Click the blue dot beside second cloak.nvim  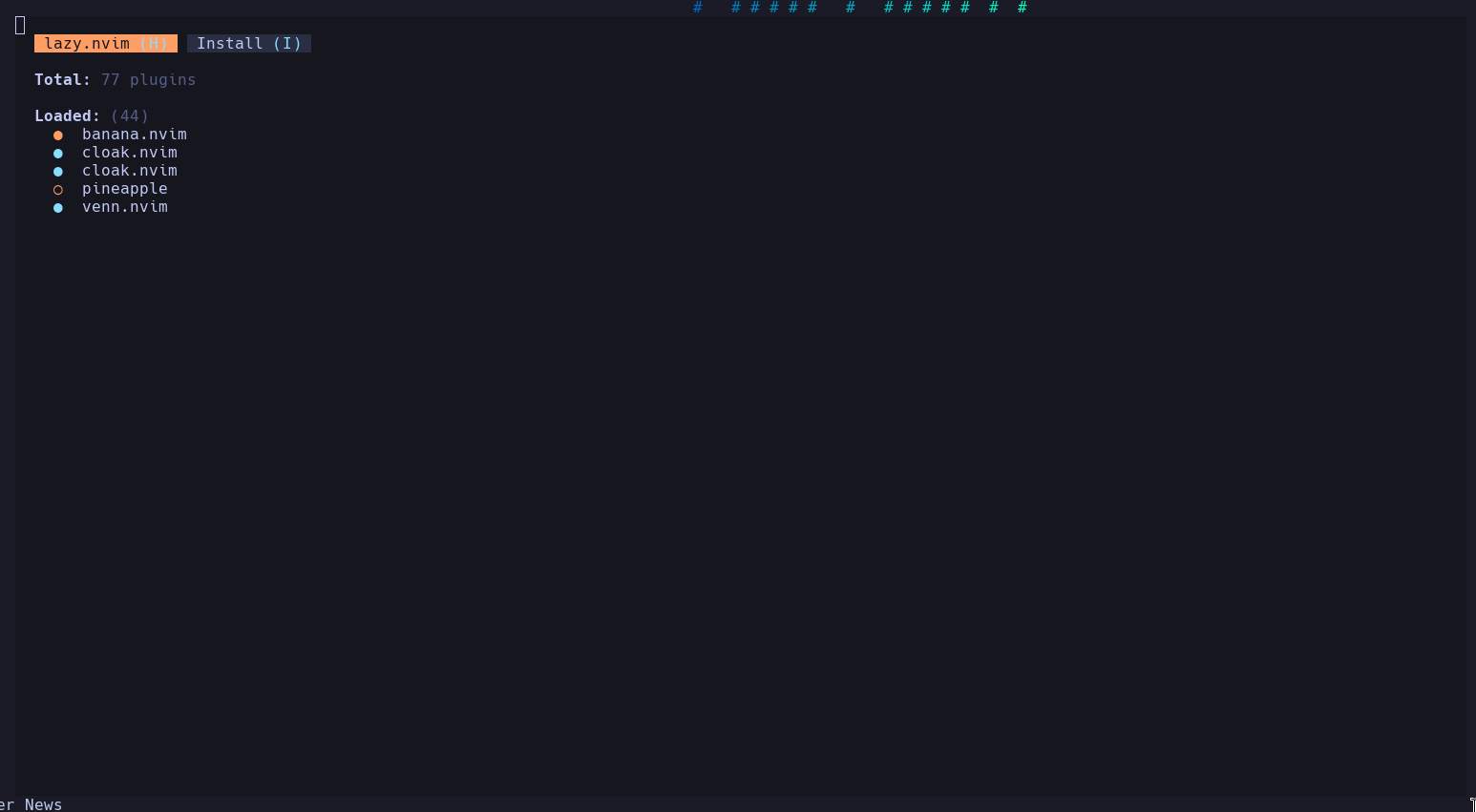coord(58,172)
